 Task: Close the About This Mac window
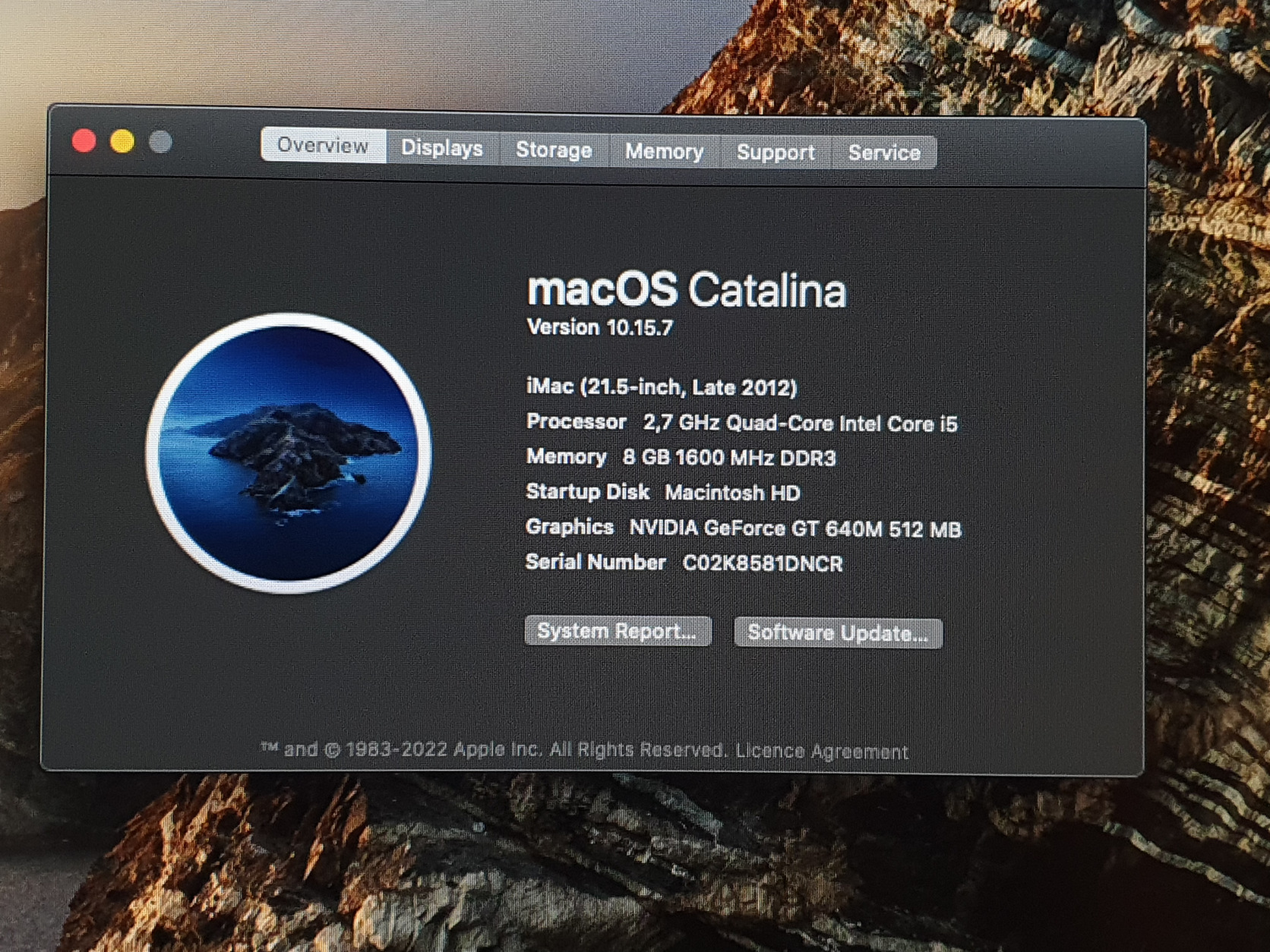[84, 140]
